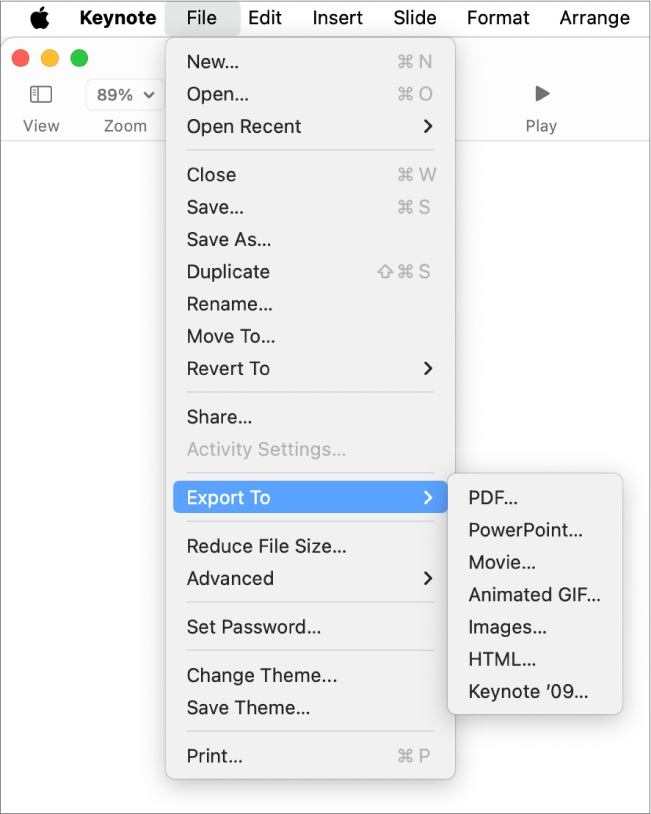Select Reduce File Size… menu entry
This screenshot has width=651, height=814.
click(x=266, y=546)
